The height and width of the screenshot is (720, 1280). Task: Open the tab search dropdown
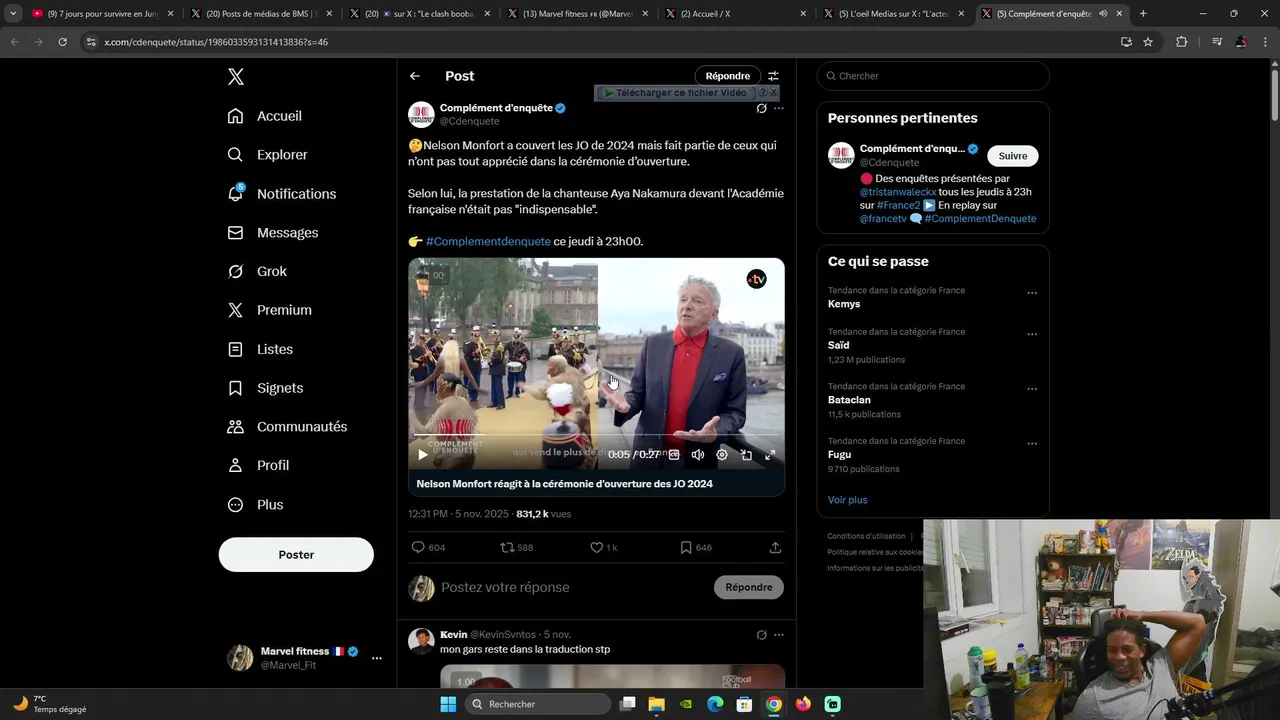tap(13, 14)
